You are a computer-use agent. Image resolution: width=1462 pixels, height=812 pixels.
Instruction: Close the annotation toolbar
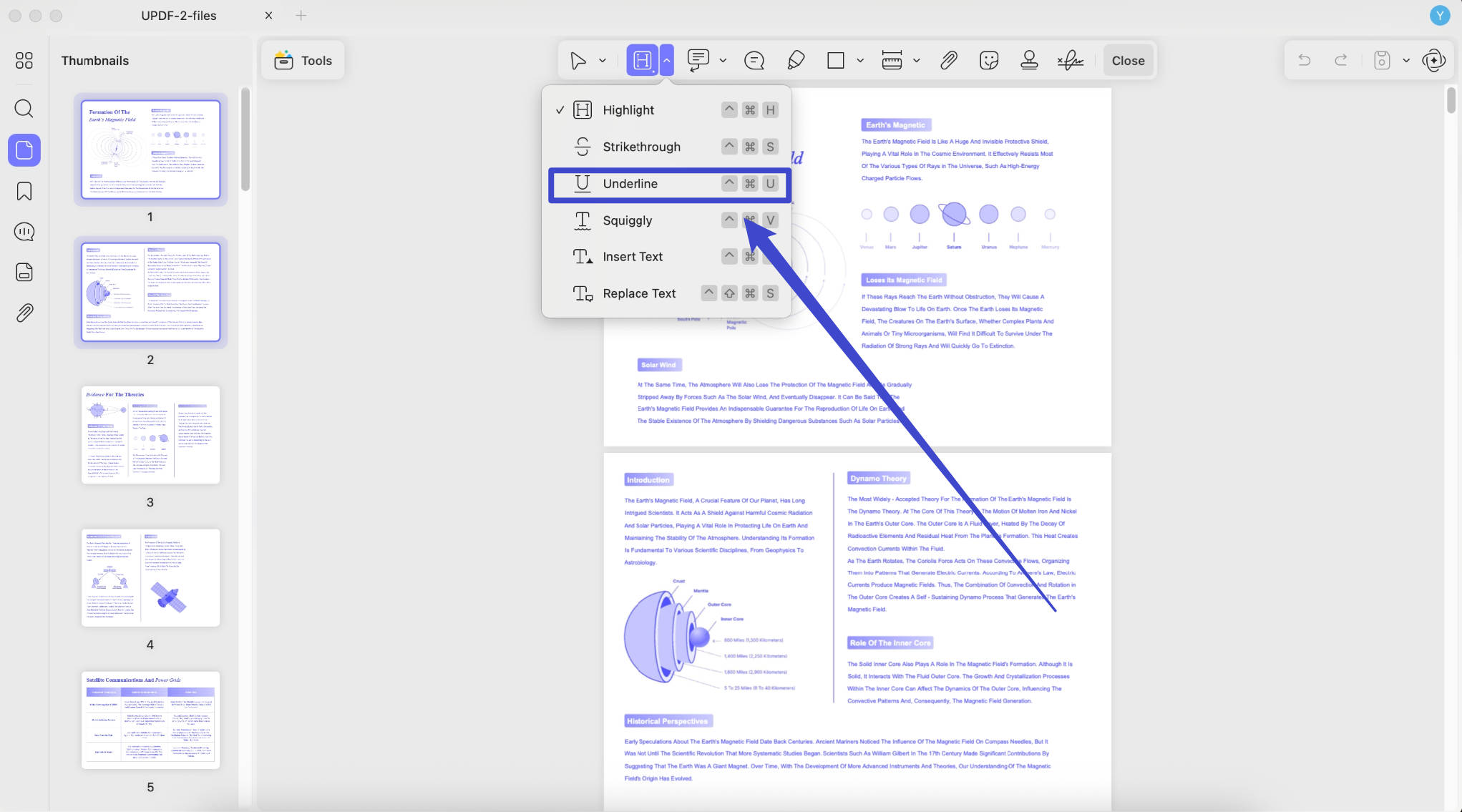(1128, 61)
